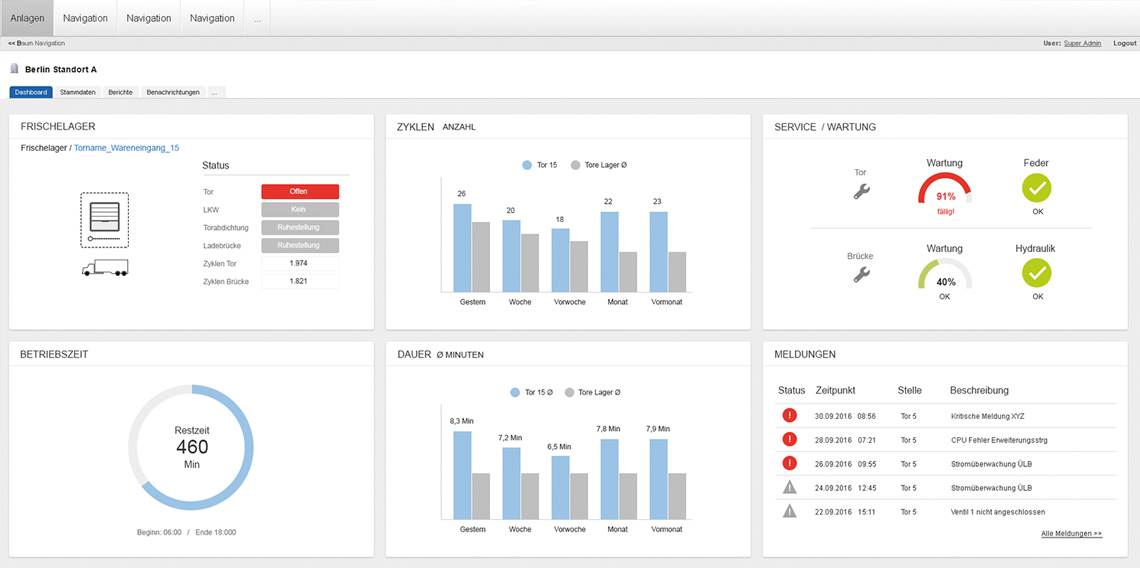
Task: Click red alert icon for Kritische Meldung XYZ
Action: [789, 415]
